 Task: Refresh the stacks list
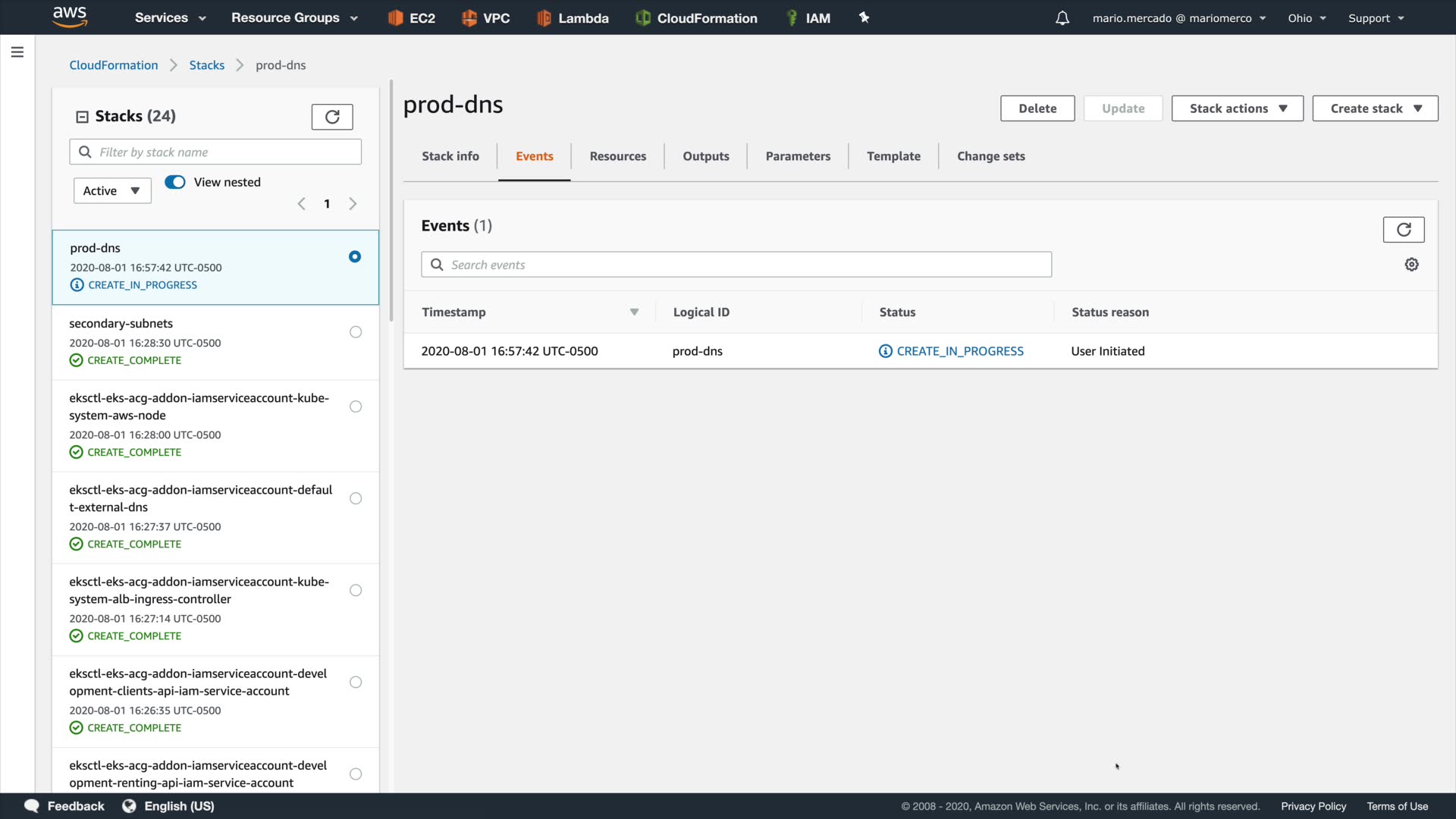pyautogui.click(x=332, y=117)
